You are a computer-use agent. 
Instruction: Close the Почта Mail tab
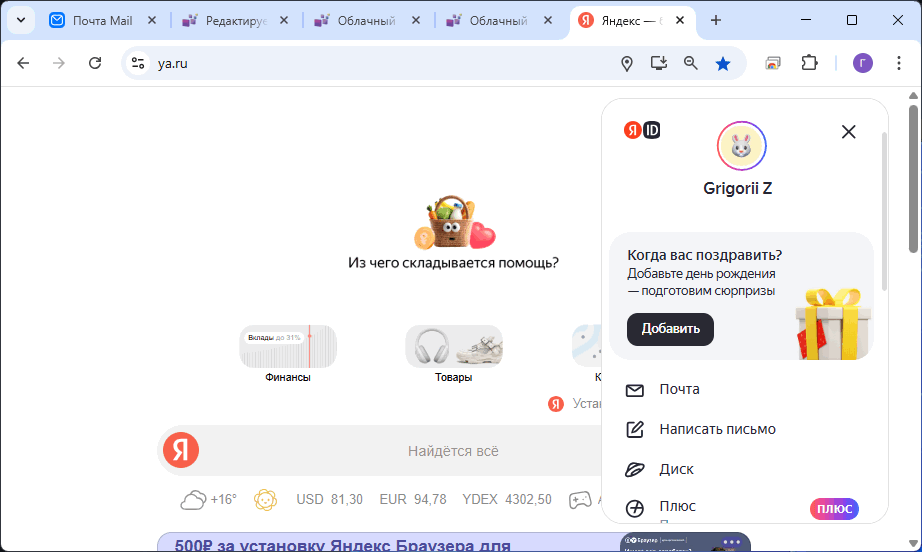pyautogui.click(x=152, y=21)
